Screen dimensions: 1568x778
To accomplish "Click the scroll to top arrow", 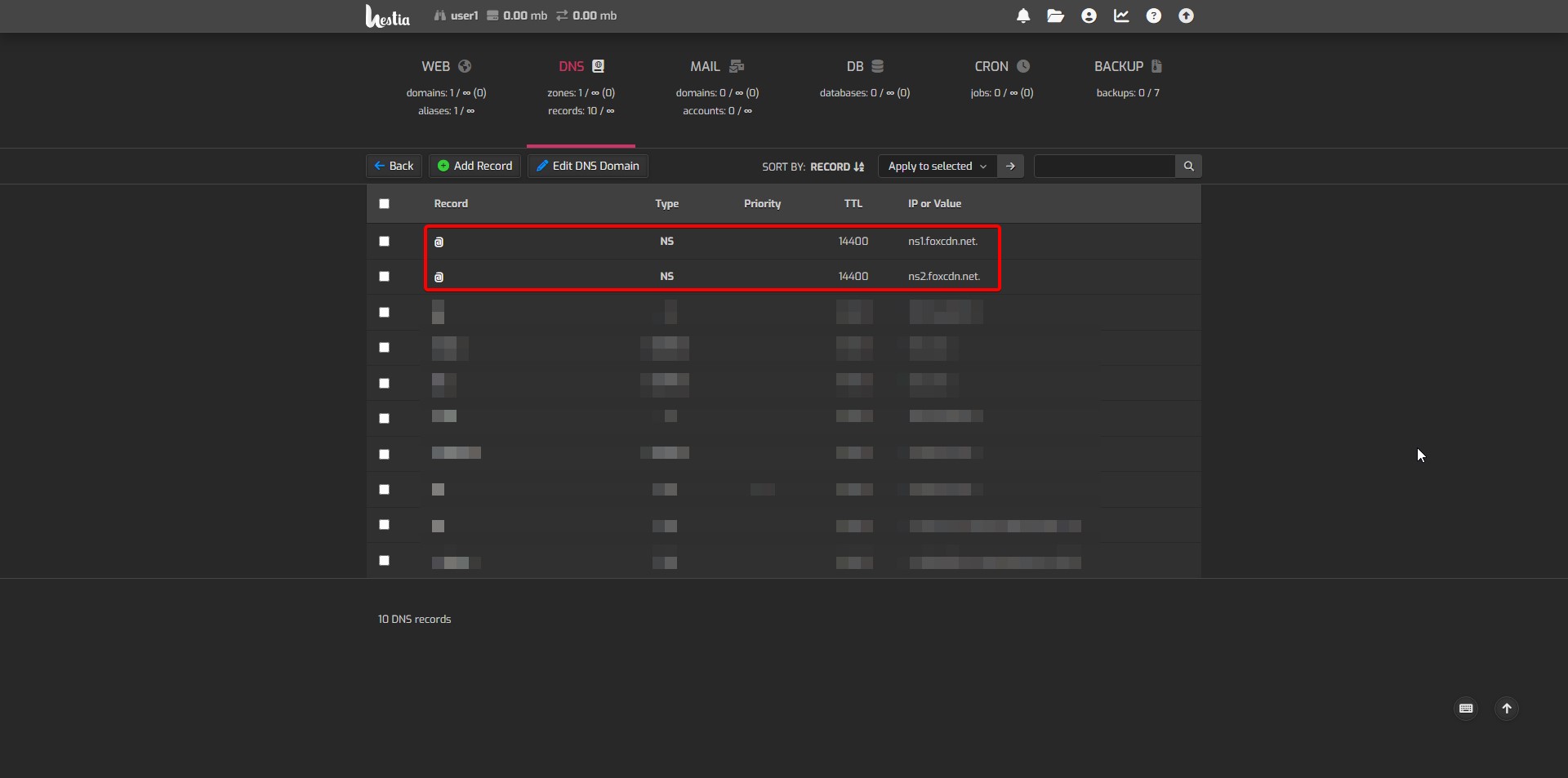I will coord(1507,709).
